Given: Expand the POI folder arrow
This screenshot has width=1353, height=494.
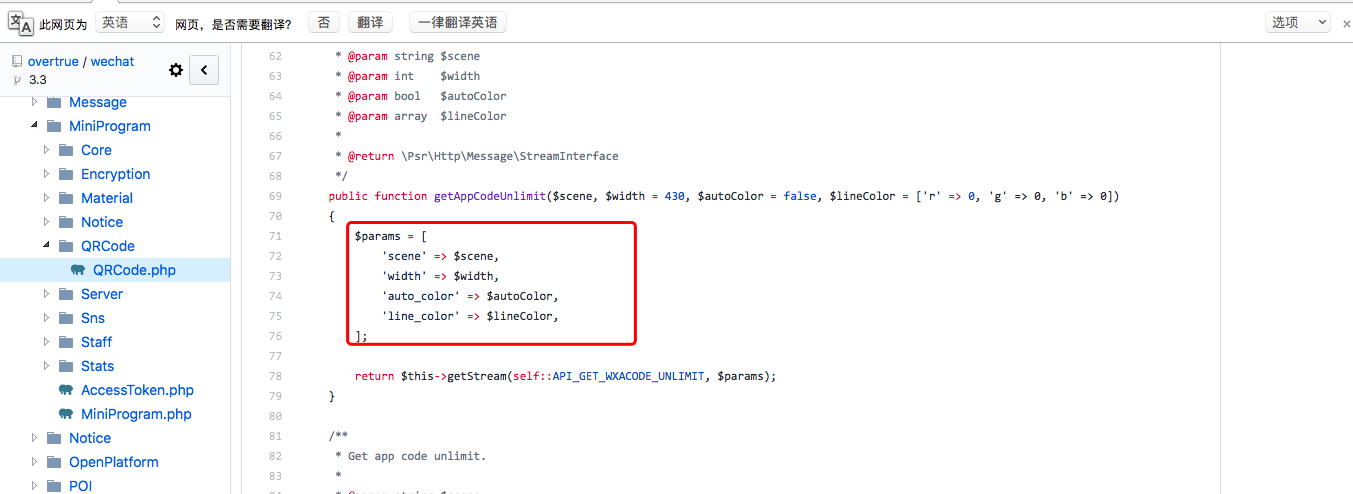Looking at the screenshot, I should (x=35, y=486).
